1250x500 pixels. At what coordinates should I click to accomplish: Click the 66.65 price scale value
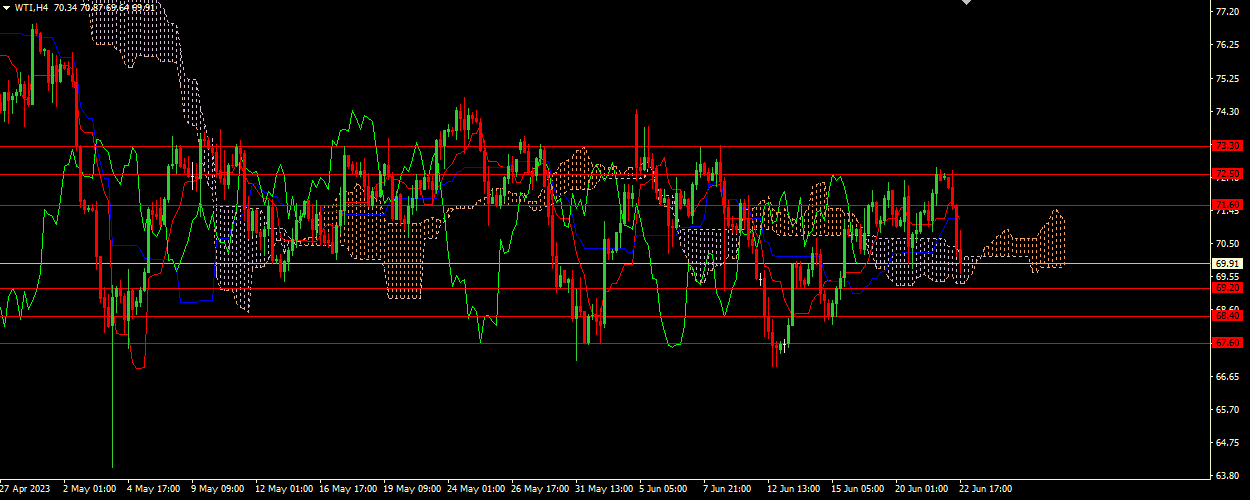1227,376
